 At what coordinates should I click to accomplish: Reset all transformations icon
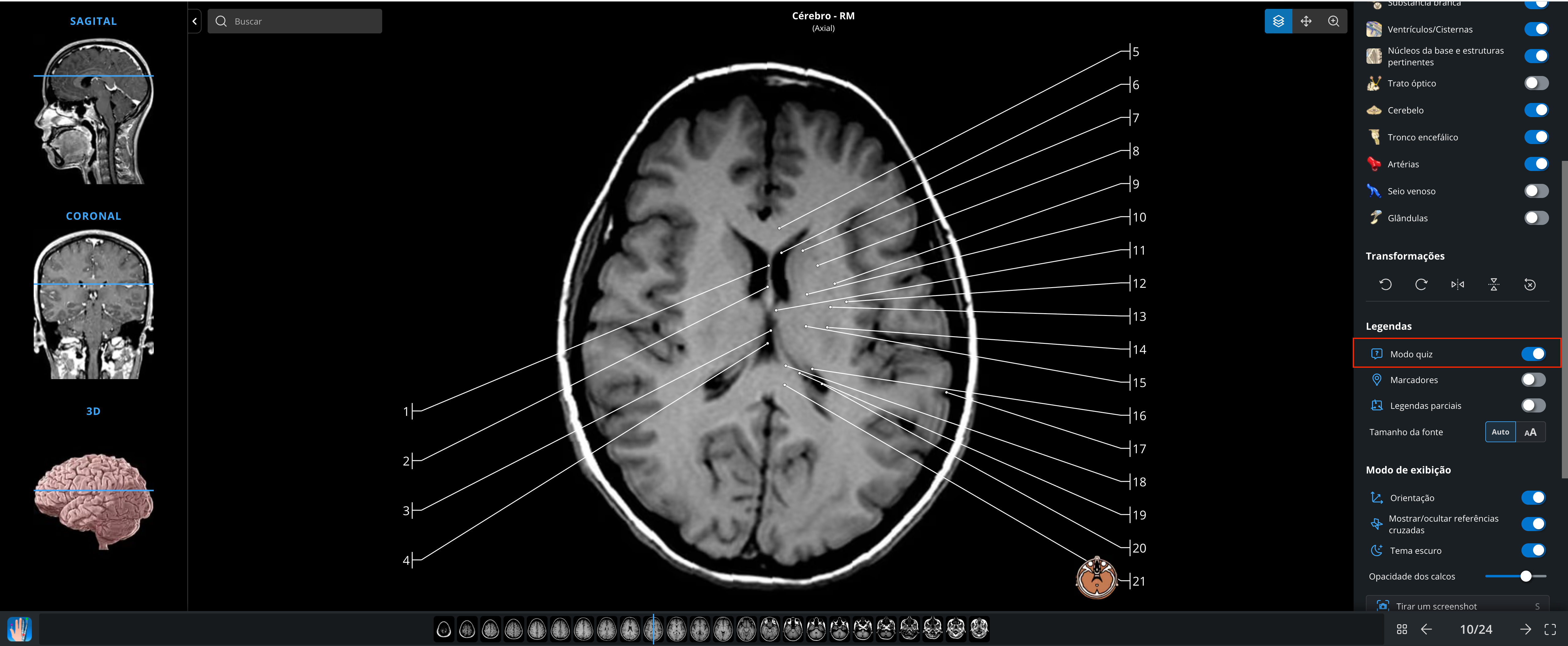(1530, 284)
